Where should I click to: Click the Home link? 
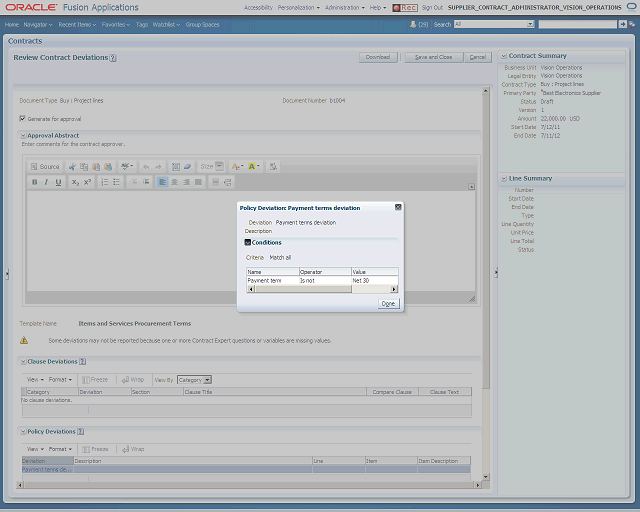12,24
